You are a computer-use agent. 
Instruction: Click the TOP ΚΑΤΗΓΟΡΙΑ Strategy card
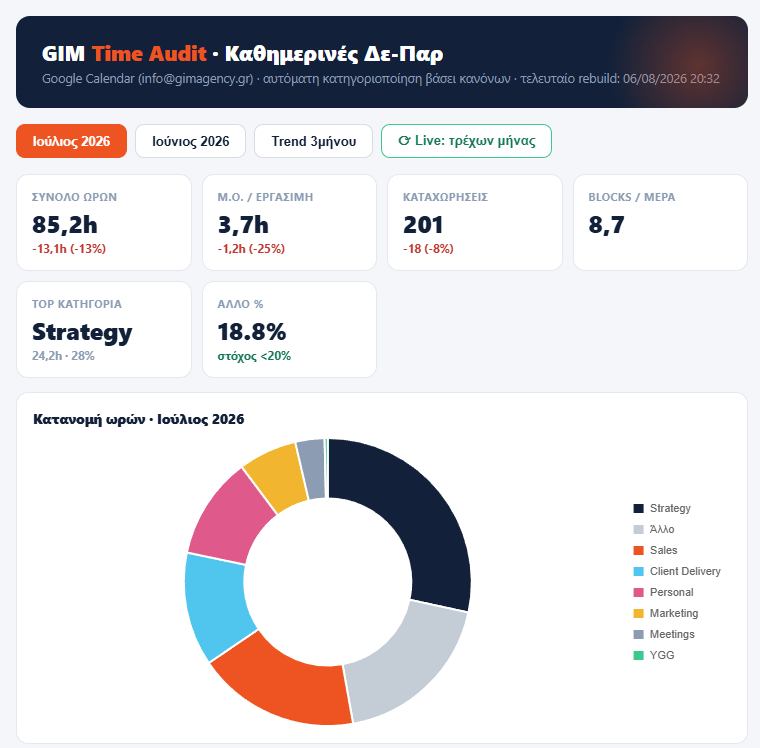point(104,330)
